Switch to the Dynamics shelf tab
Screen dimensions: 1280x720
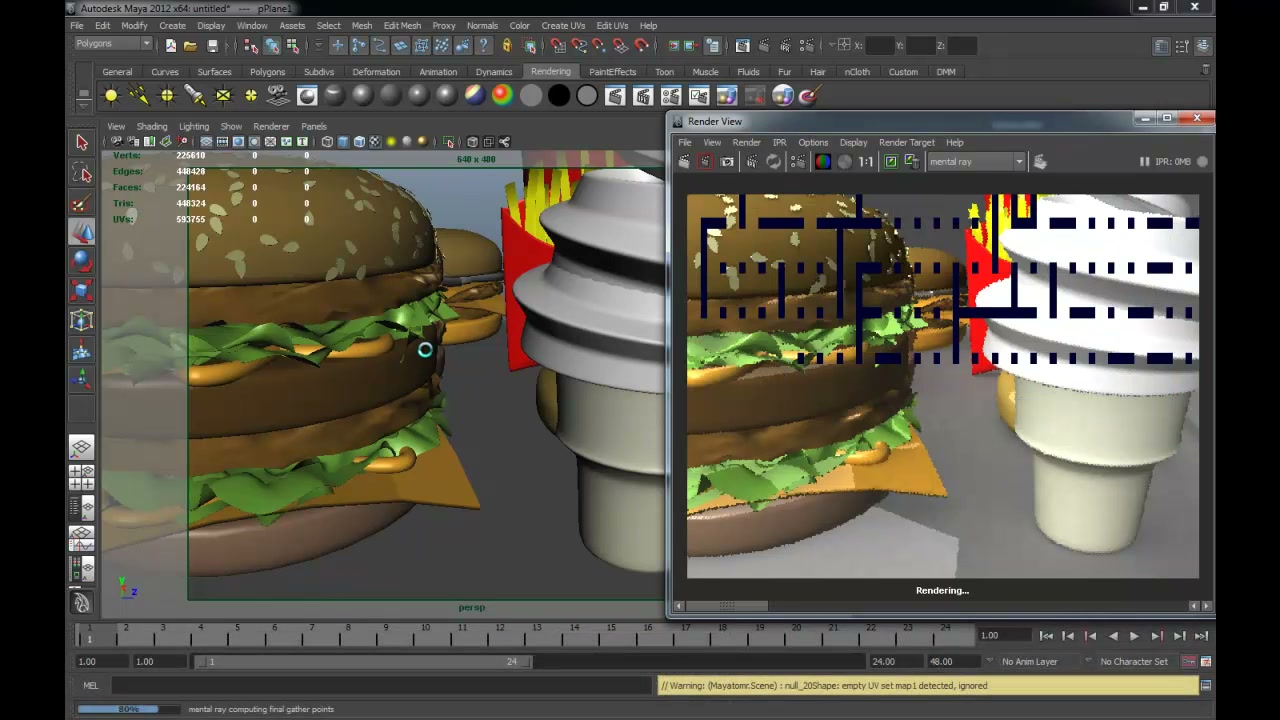494,72
